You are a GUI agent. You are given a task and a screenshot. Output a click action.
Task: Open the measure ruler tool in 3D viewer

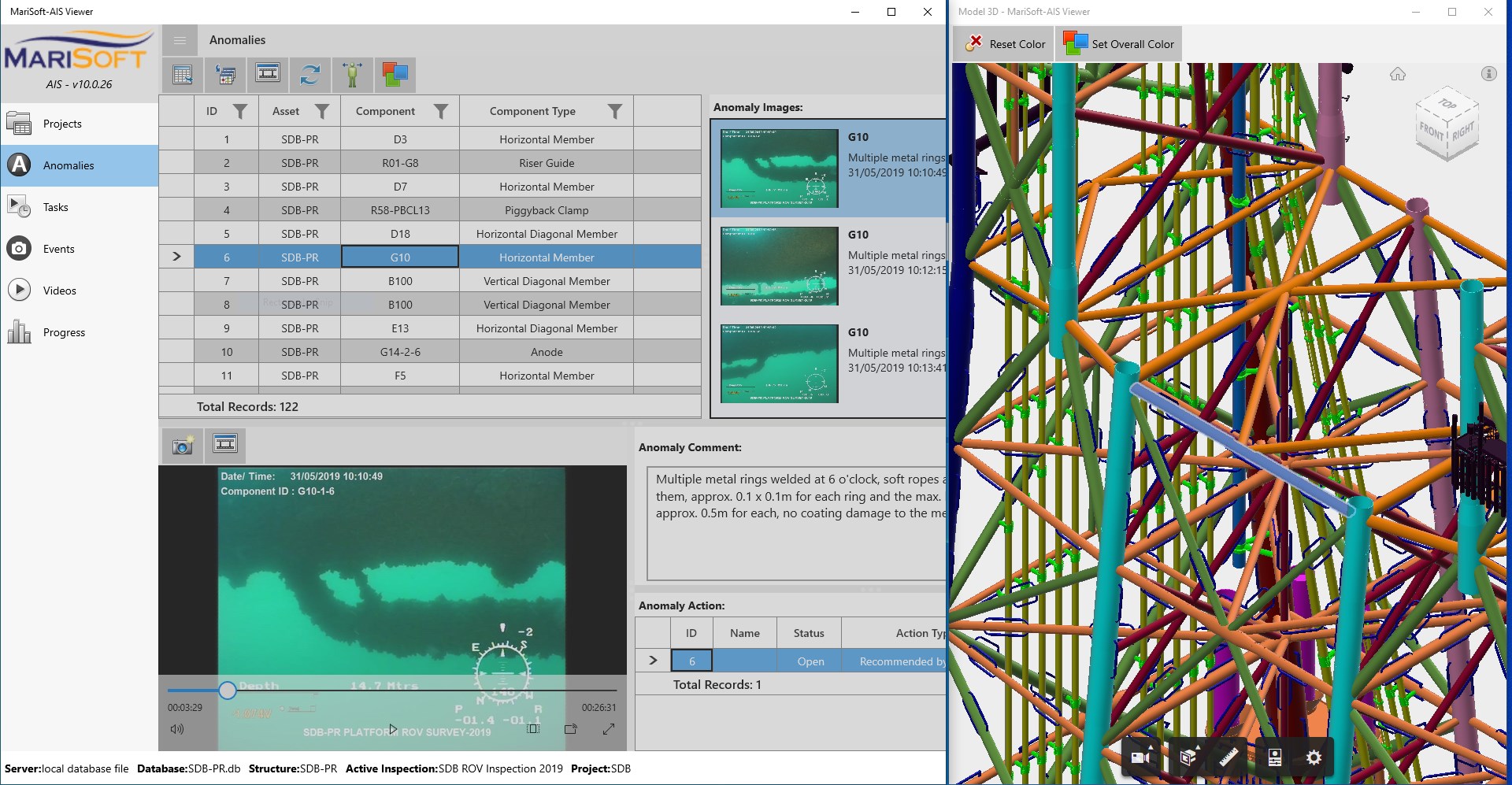click(x=1228, y=757)
